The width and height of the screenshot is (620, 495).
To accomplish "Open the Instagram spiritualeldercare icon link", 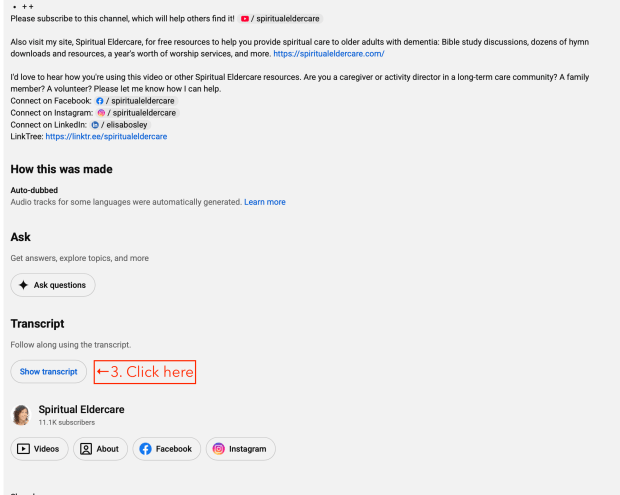I will tap(101, 113).
